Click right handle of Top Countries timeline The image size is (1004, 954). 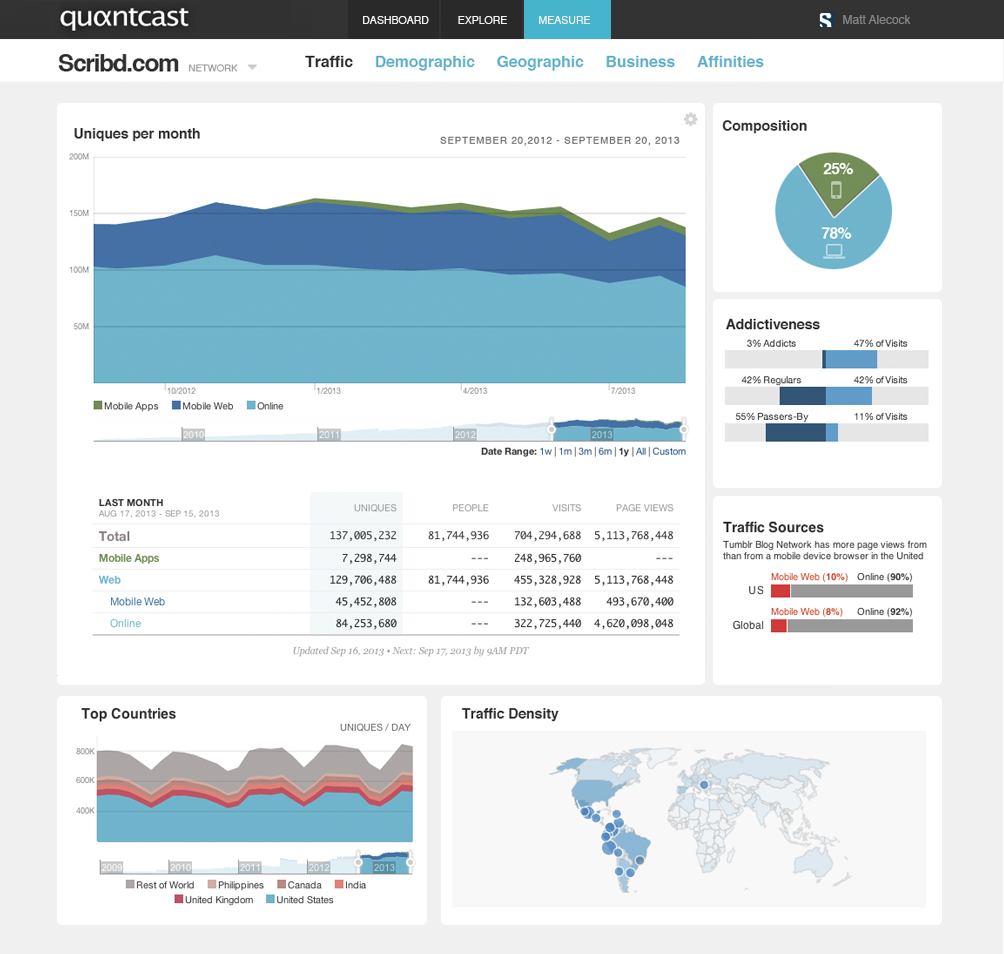[410, 862]
